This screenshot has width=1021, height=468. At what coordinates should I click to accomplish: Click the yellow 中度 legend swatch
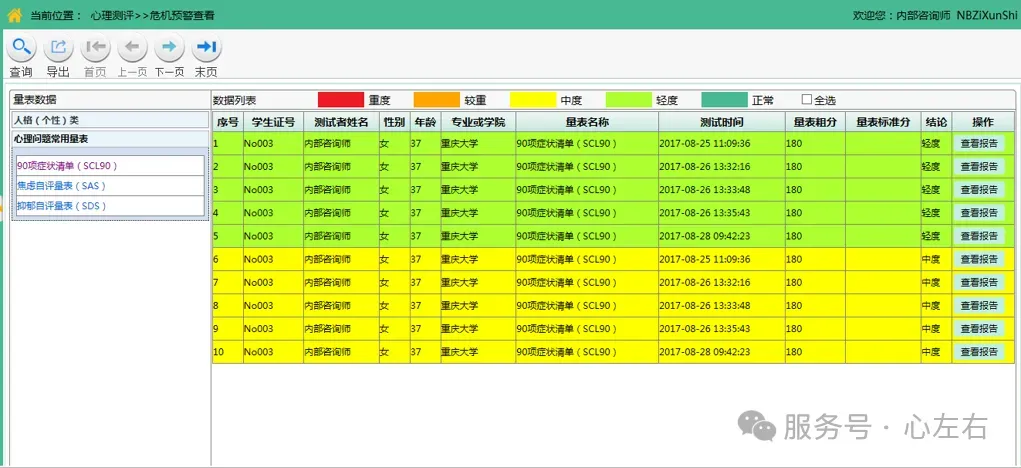(533, 100)
